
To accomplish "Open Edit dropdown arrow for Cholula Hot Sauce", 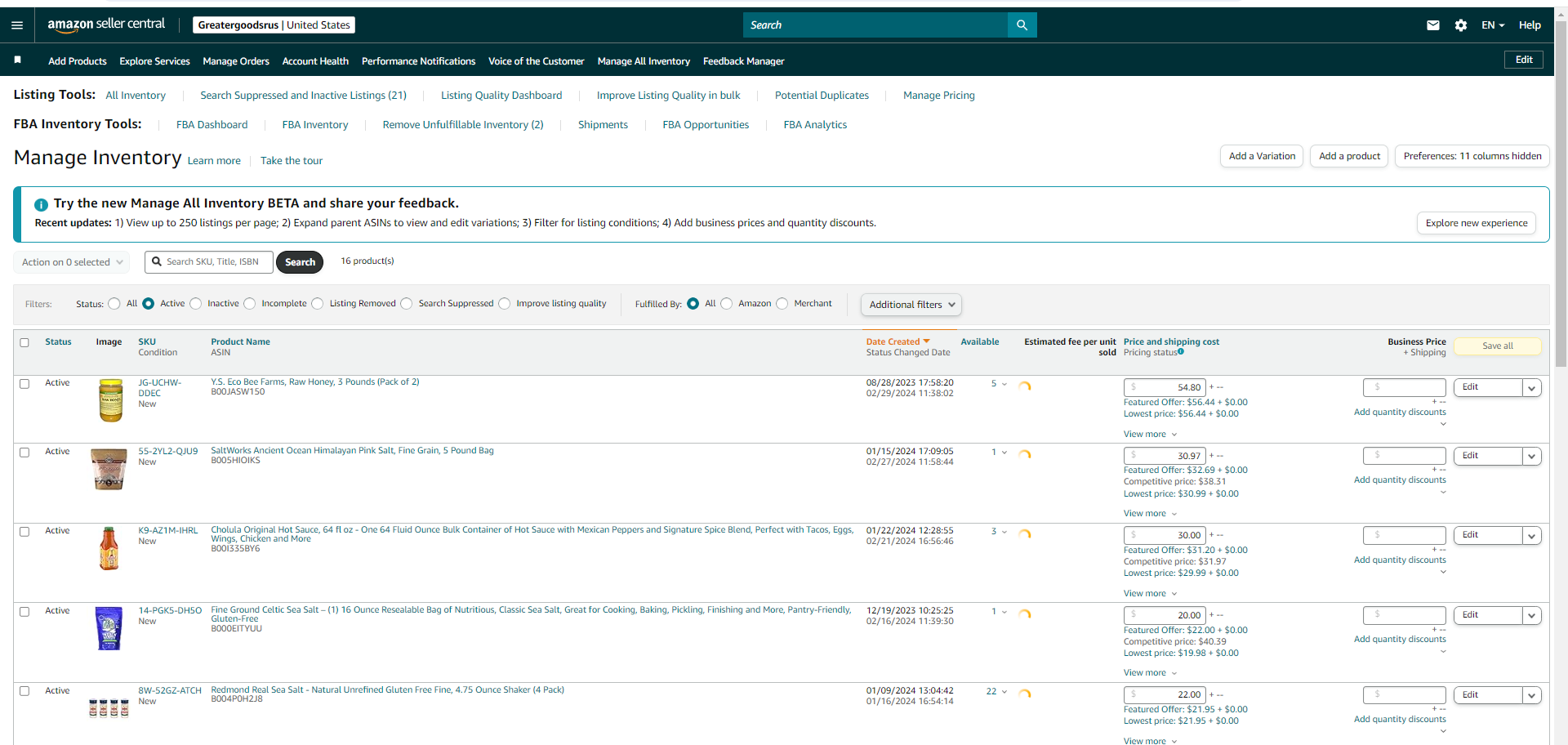I will click(1532, 536).
